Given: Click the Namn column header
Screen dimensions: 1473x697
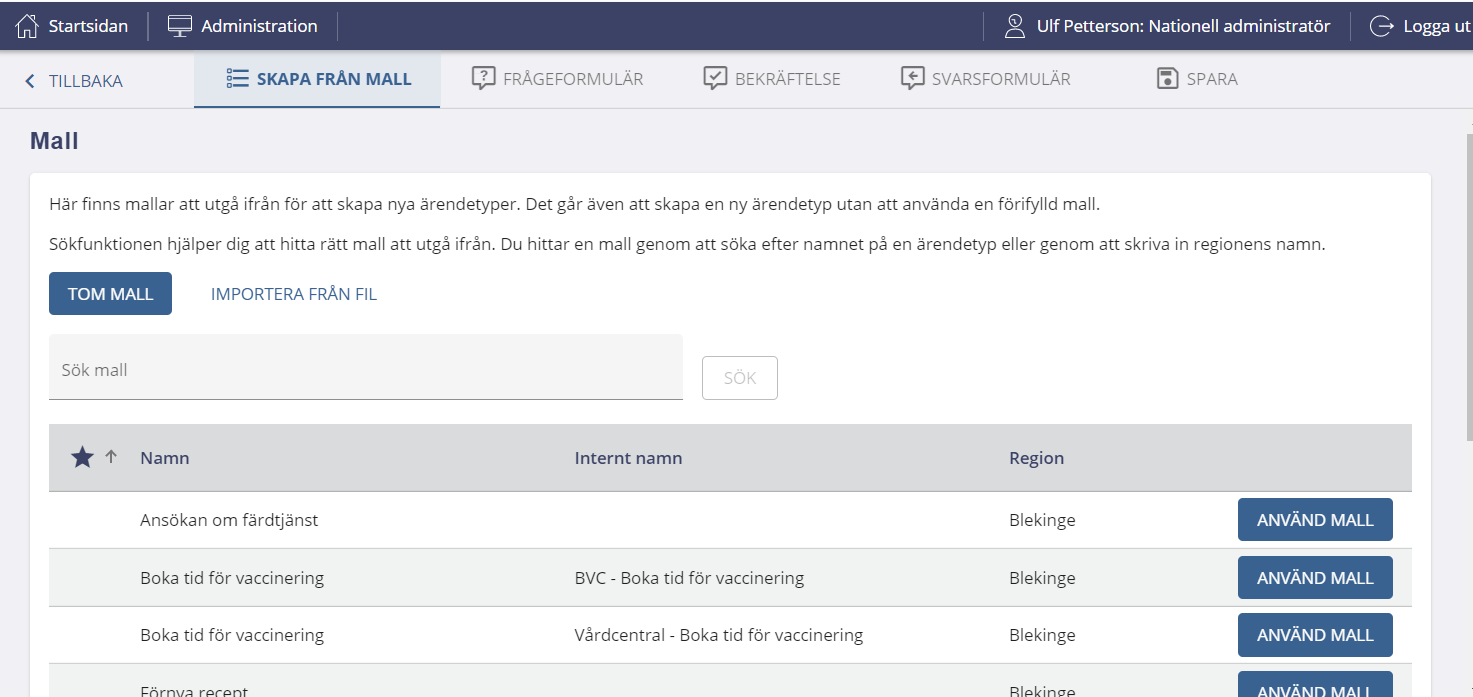Looking at the screenshot, I should click(165, 458).
